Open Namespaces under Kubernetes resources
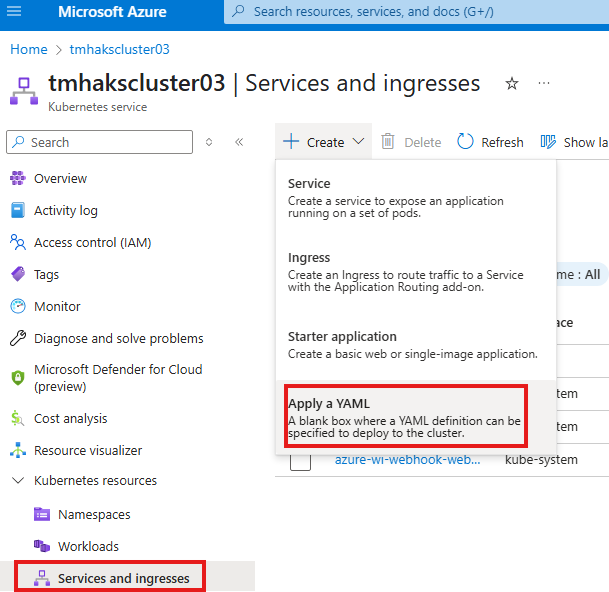The height and width of the screenshot is (592, 609). pyautogui.click(x=94, y=515)
